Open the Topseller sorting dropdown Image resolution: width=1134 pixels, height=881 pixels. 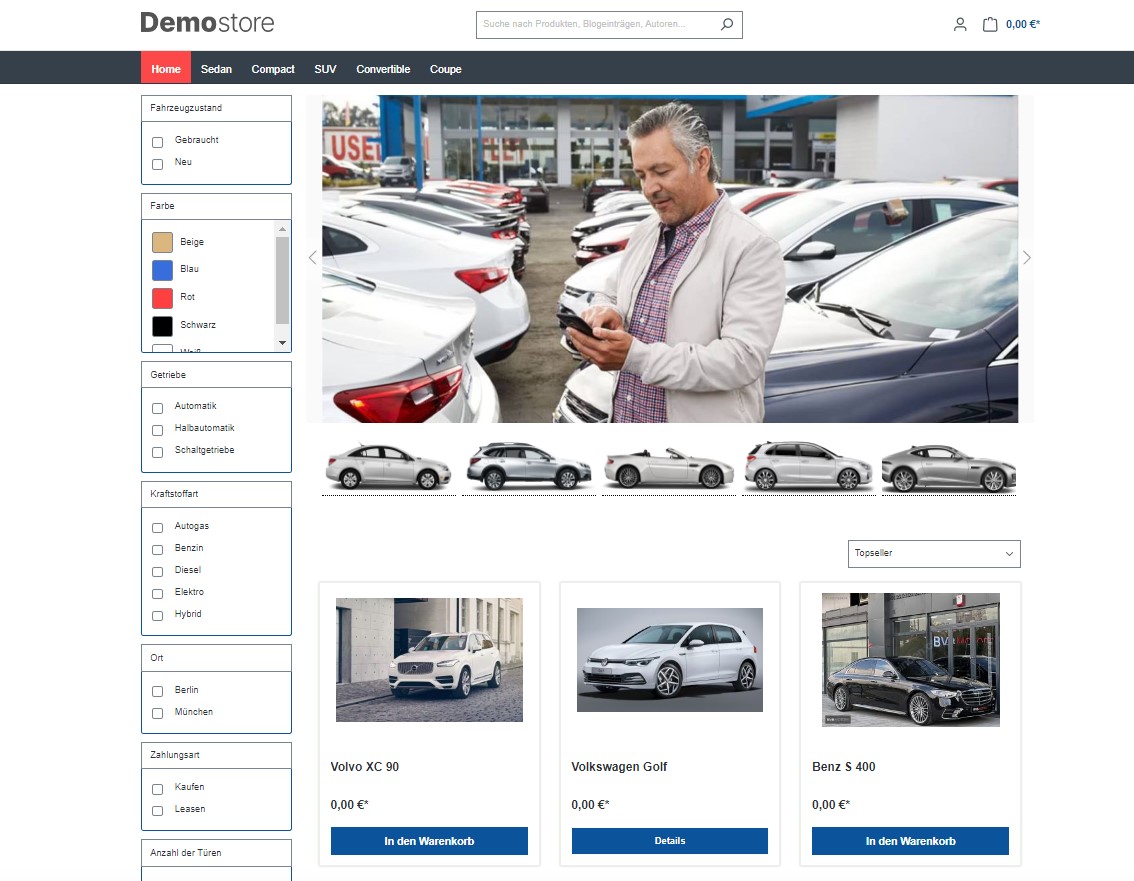pos(934,553)
